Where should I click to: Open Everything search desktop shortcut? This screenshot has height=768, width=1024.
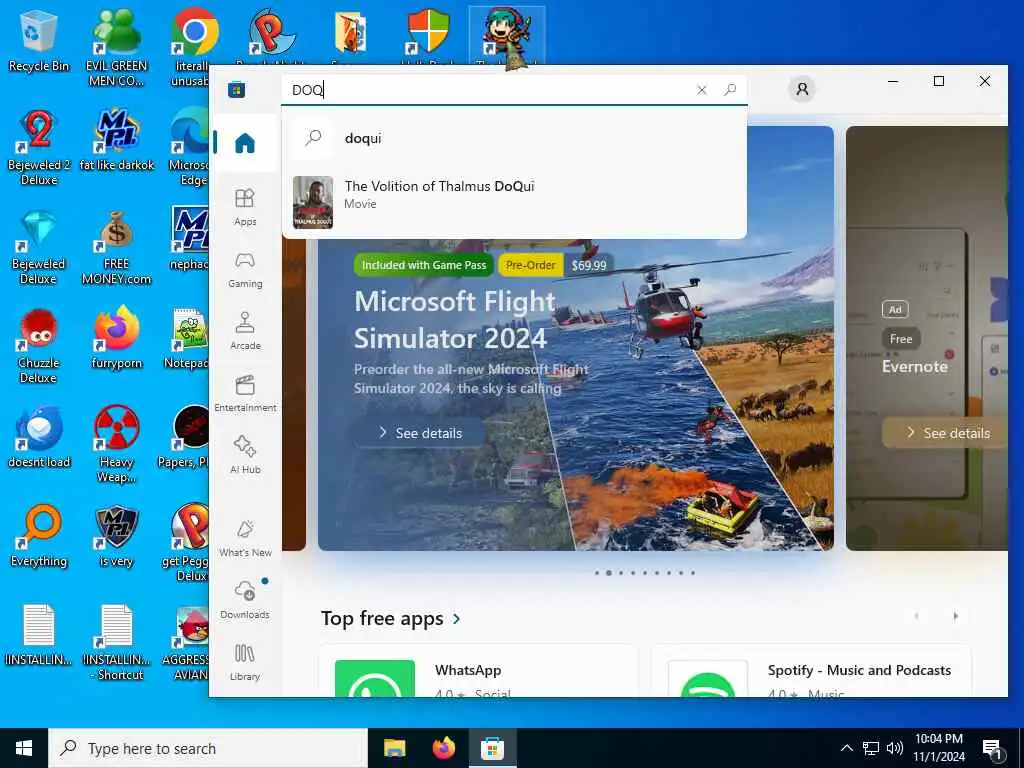pyautogui.click(x=39, y=537)
